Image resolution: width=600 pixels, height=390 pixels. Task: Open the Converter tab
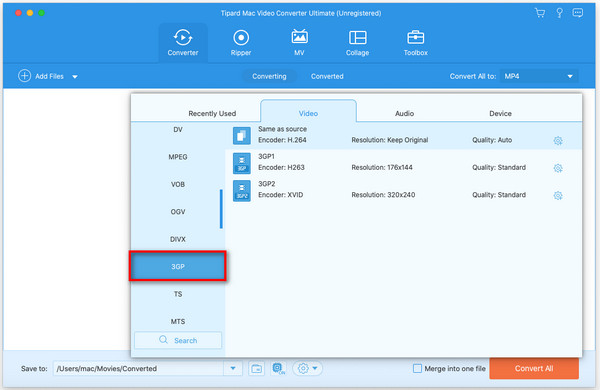(183, 43)
